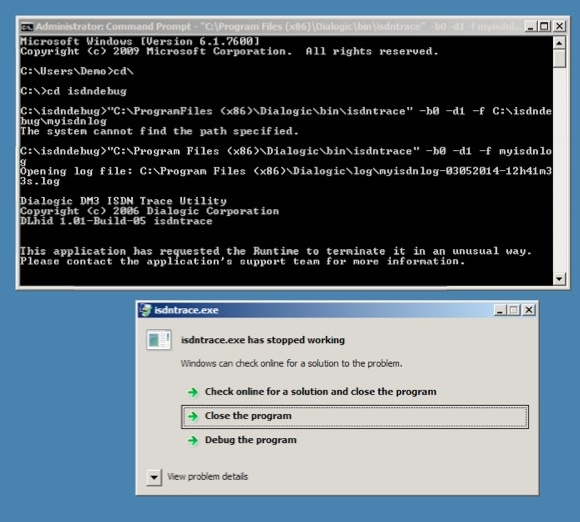This screenshot has width=580, height=522.
Task: Close the isdntrace.exe error dialog
Action: [x=529, y=310]
